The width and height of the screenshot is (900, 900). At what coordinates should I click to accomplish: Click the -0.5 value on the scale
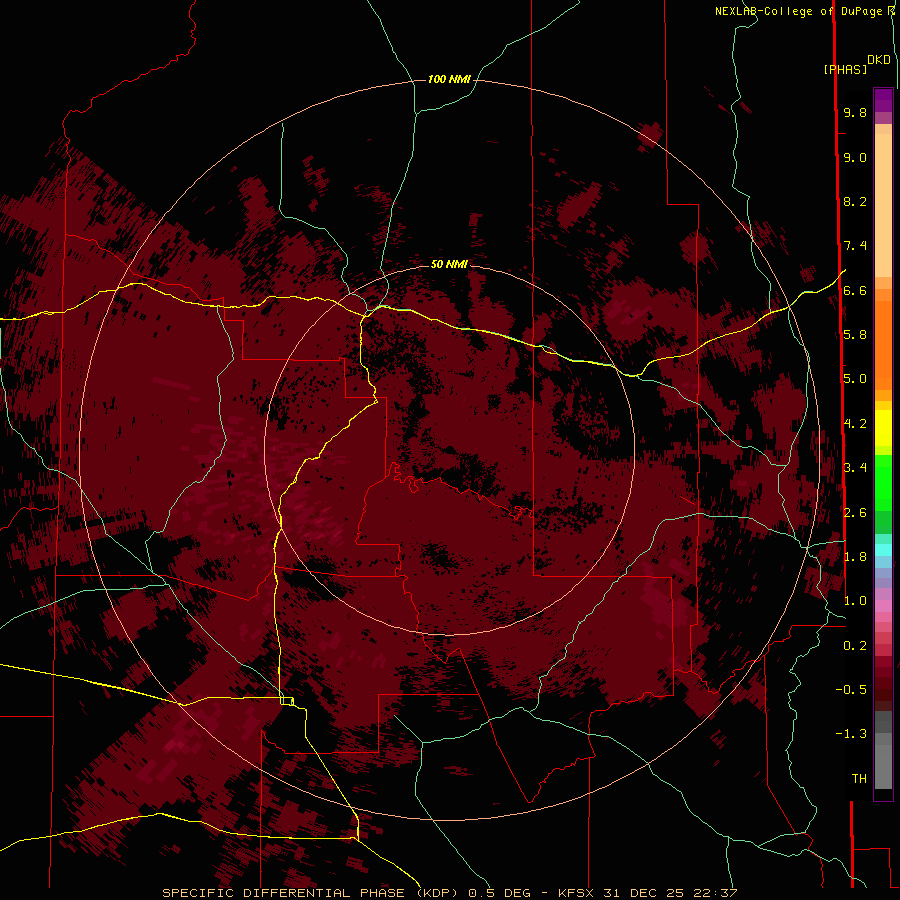(x=851, y=690)
